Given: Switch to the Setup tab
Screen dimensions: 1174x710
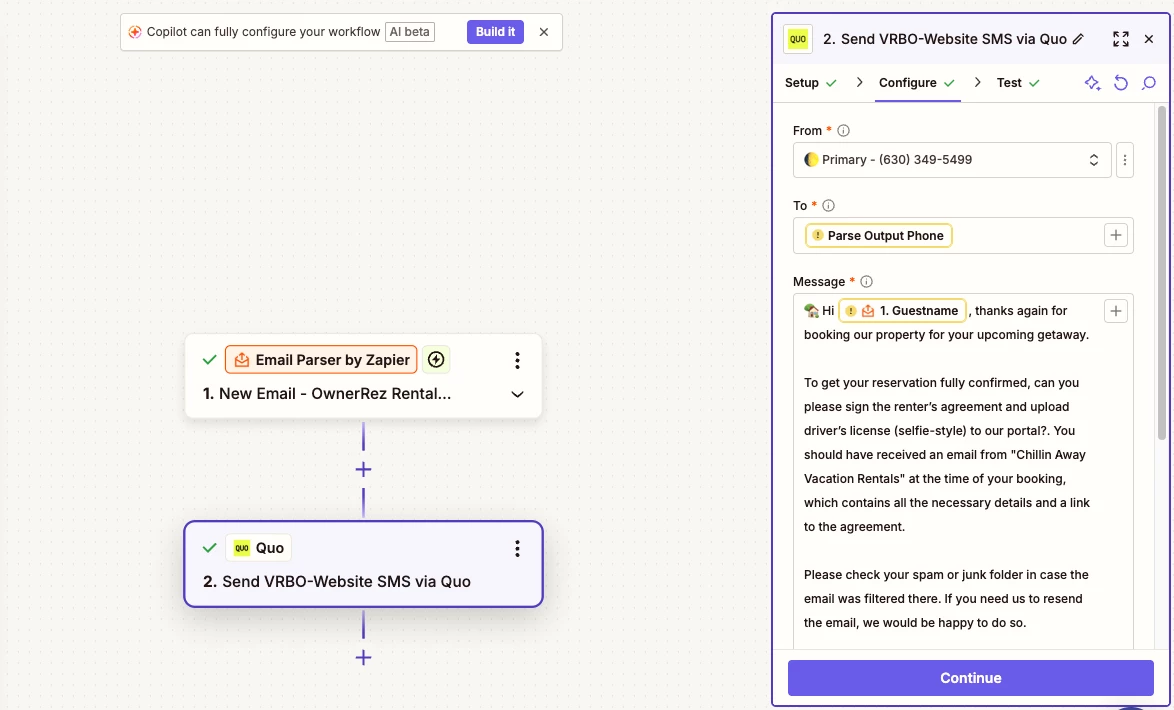Looking at the screenshot, I should [x=810, y=82].
